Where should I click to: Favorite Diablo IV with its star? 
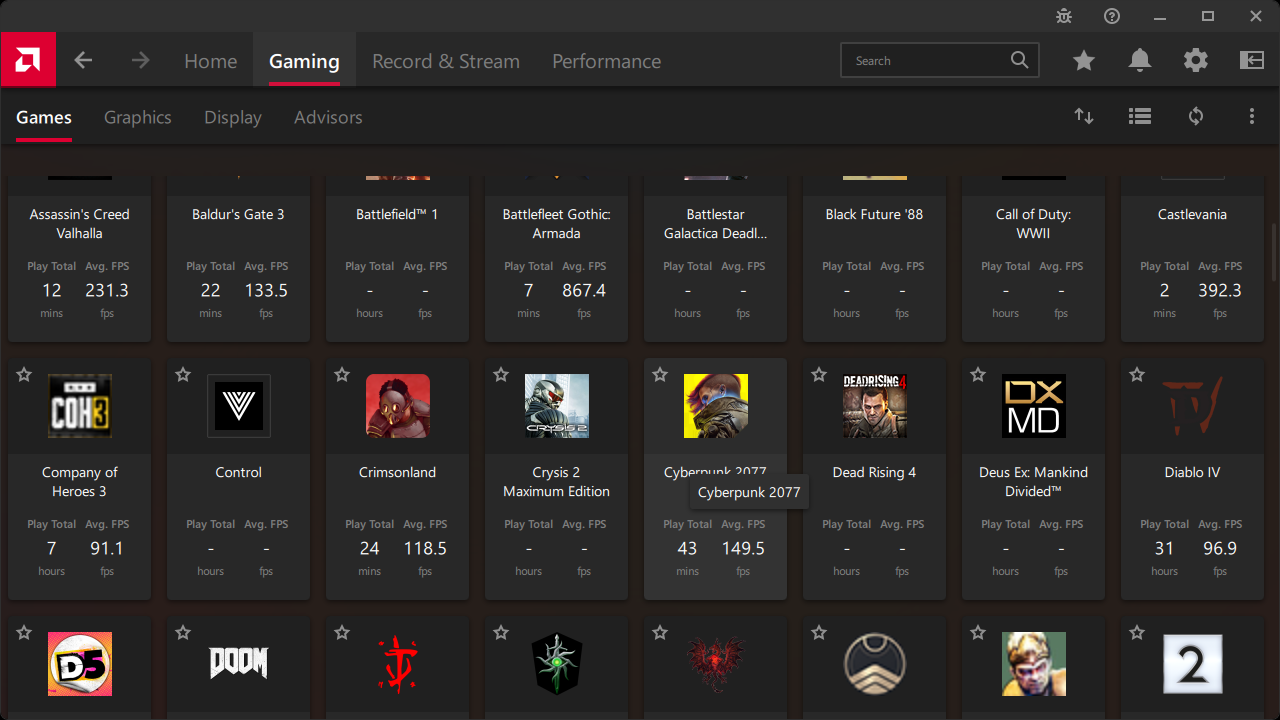[1137, 375]
